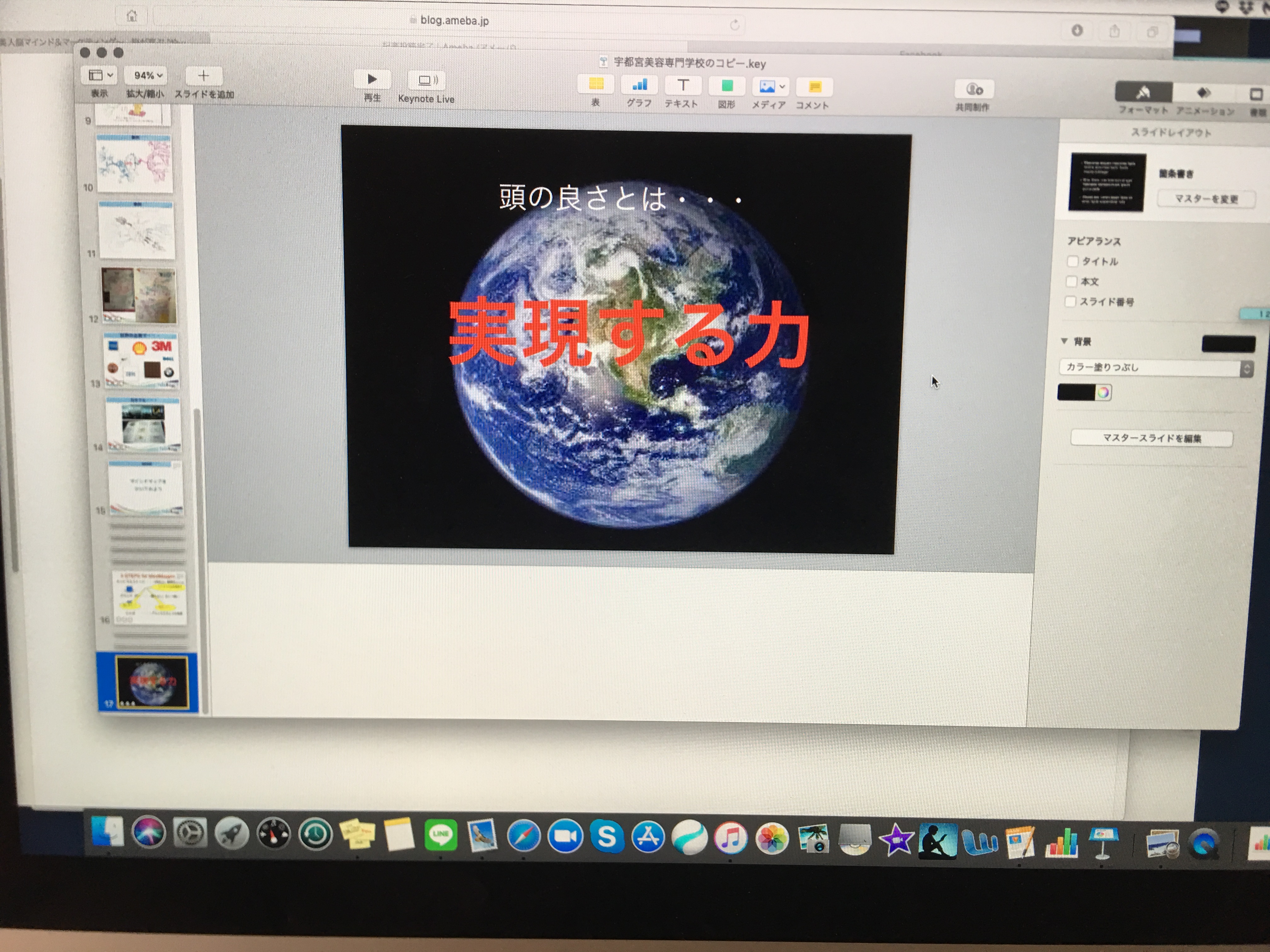Viewport: 1270px width, 952px height.
Task: Open Finder from the Dock
Action: (x=107, y=831)
